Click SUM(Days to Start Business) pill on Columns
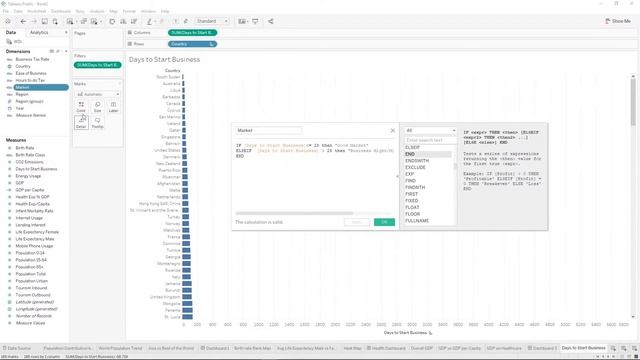640x360 pixels. point(192,33)
